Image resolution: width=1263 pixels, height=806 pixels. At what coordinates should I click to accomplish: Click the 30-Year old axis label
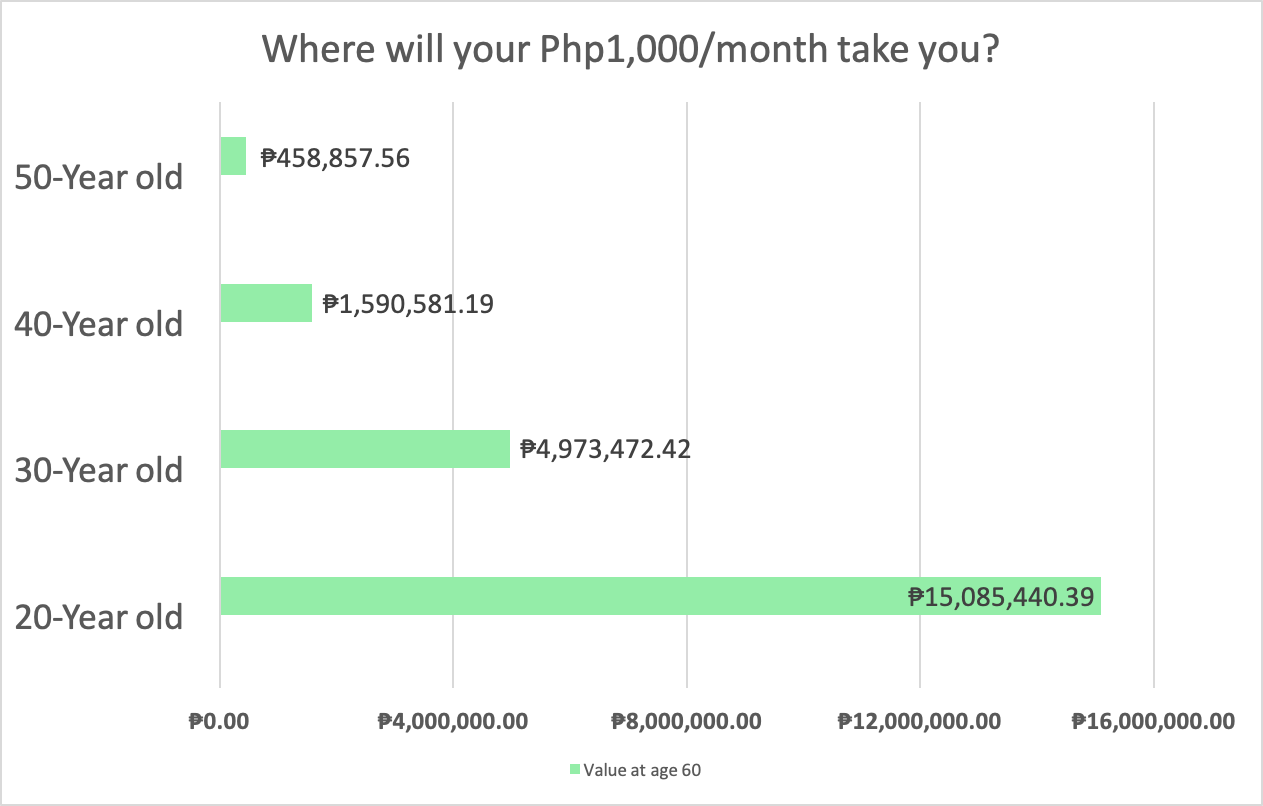pos(100,470)
